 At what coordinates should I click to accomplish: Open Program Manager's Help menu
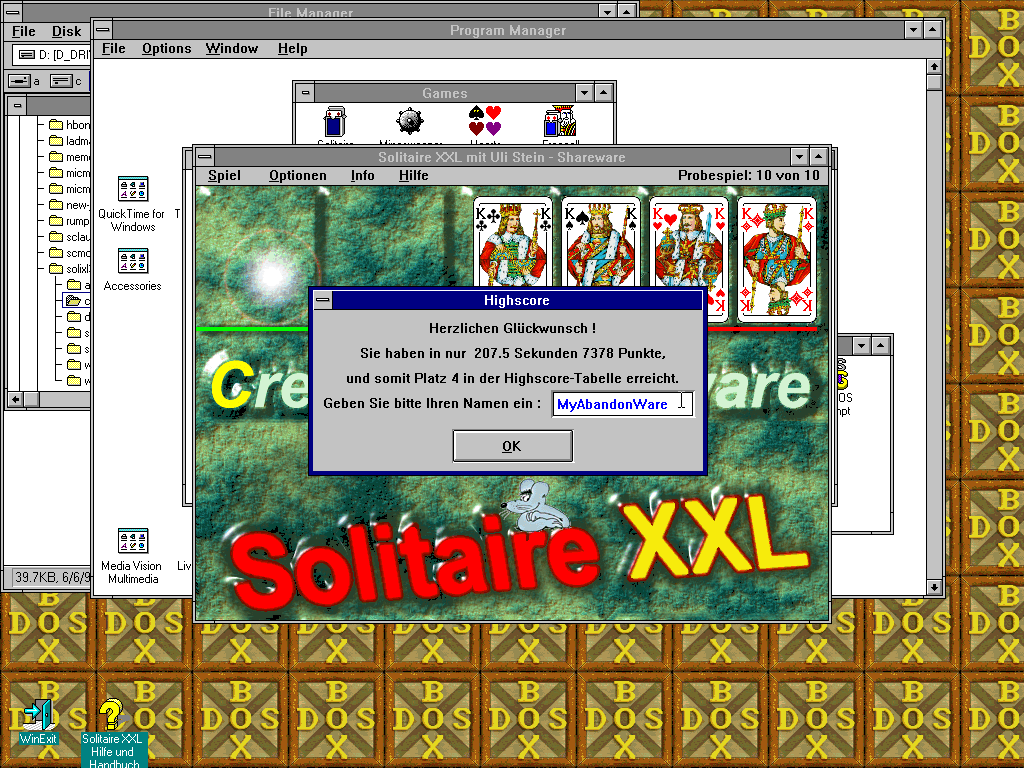(x=293, y=48)
